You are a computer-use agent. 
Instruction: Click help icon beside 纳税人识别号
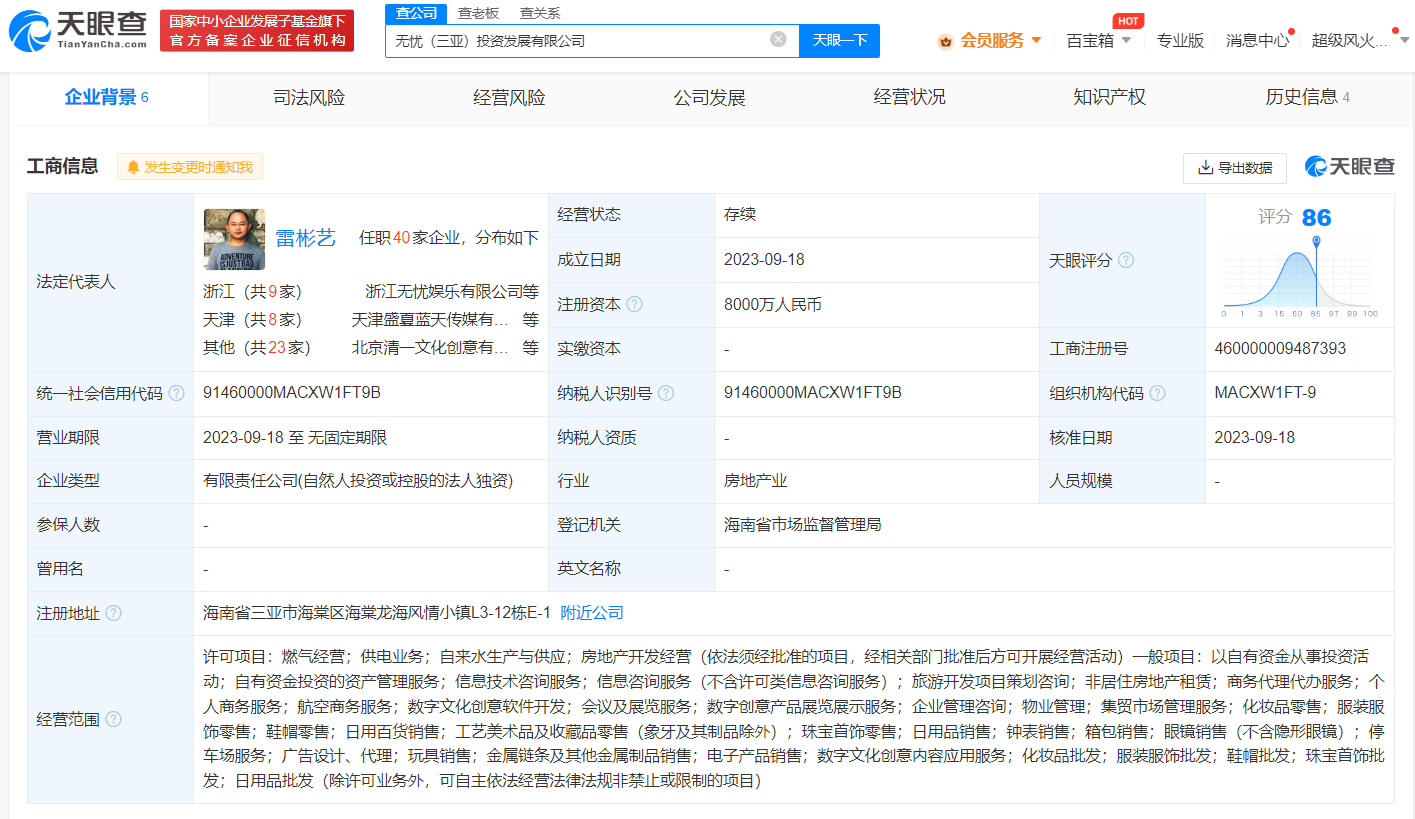pyautogui.click(x=666, y=393)
